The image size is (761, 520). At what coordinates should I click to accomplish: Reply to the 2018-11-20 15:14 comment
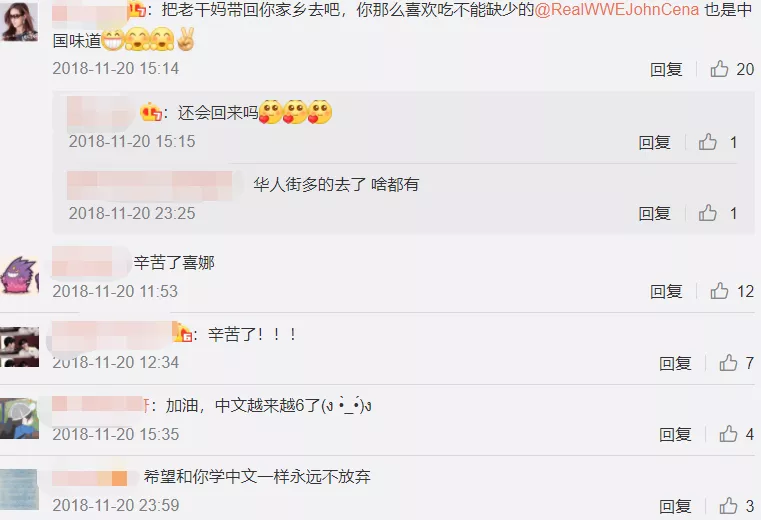[666, 69]
